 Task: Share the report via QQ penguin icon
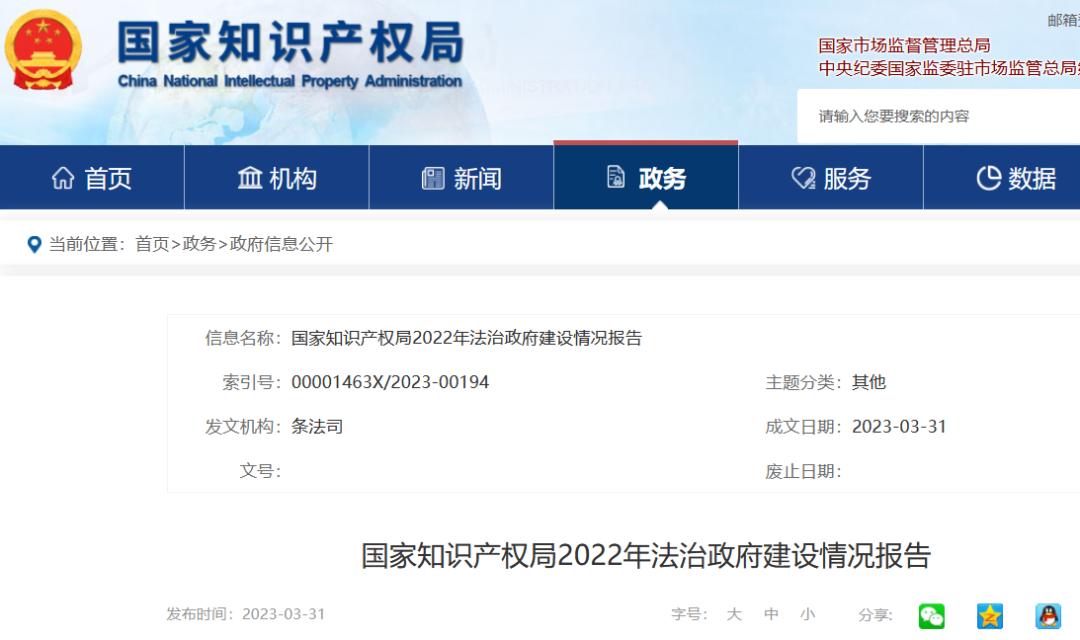coord(1047,615)
